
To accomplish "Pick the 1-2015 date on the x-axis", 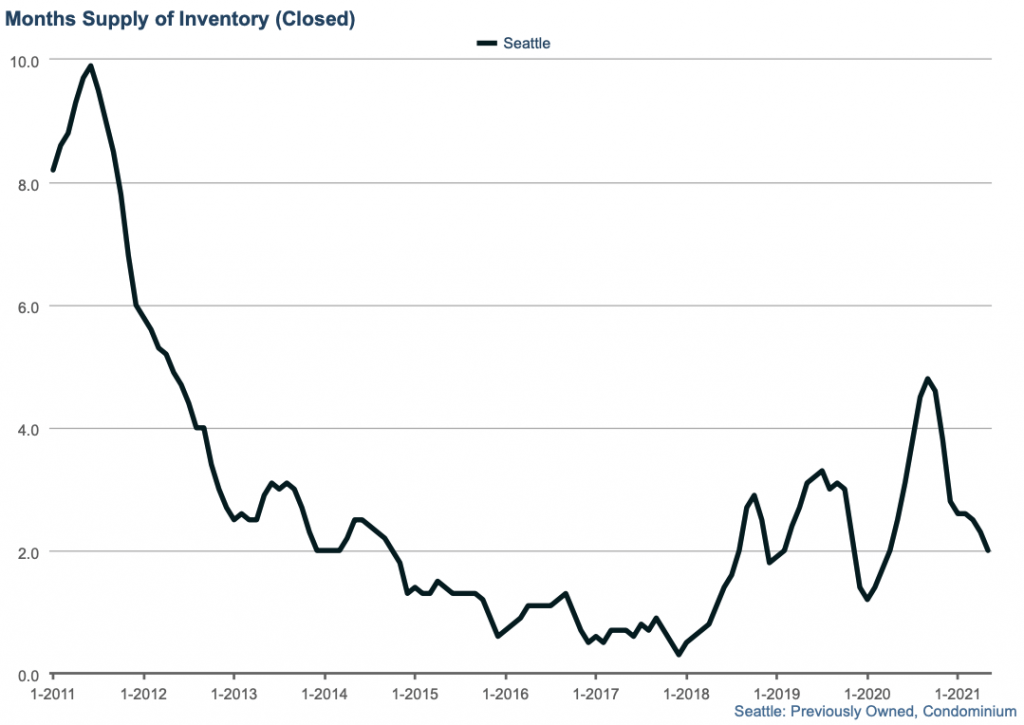I will tap(414, 693).
